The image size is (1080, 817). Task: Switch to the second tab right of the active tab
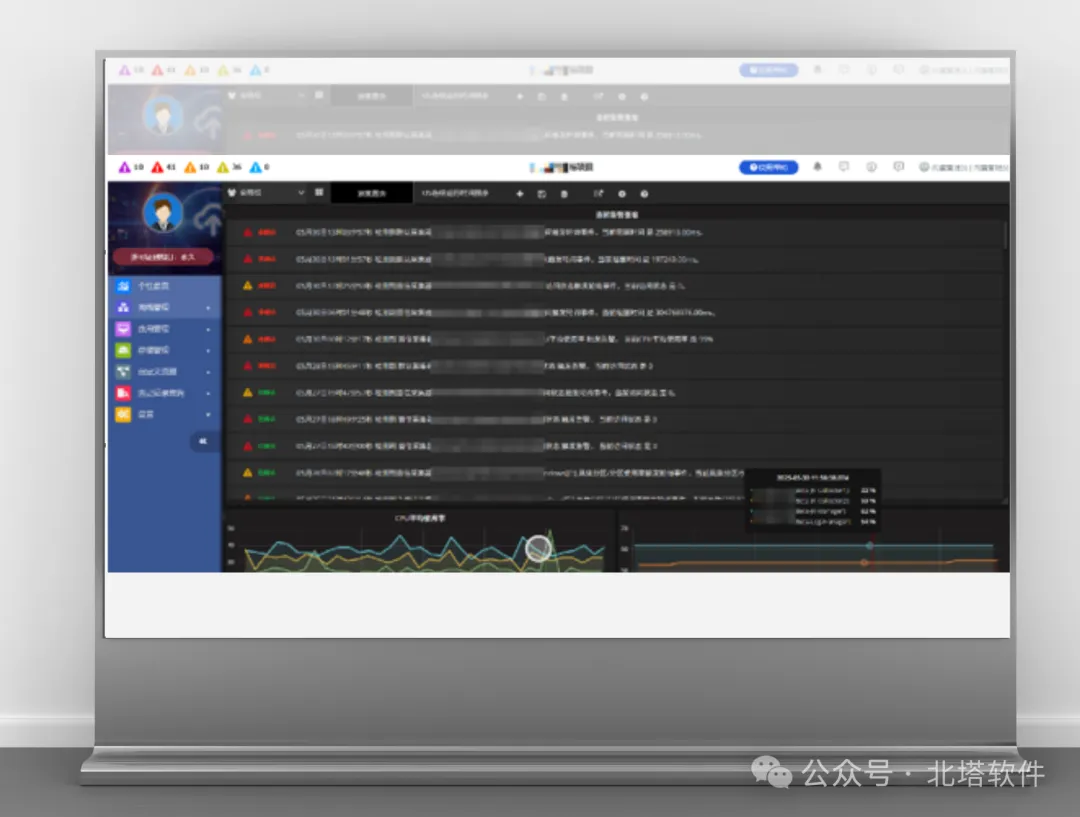point(455,194)
